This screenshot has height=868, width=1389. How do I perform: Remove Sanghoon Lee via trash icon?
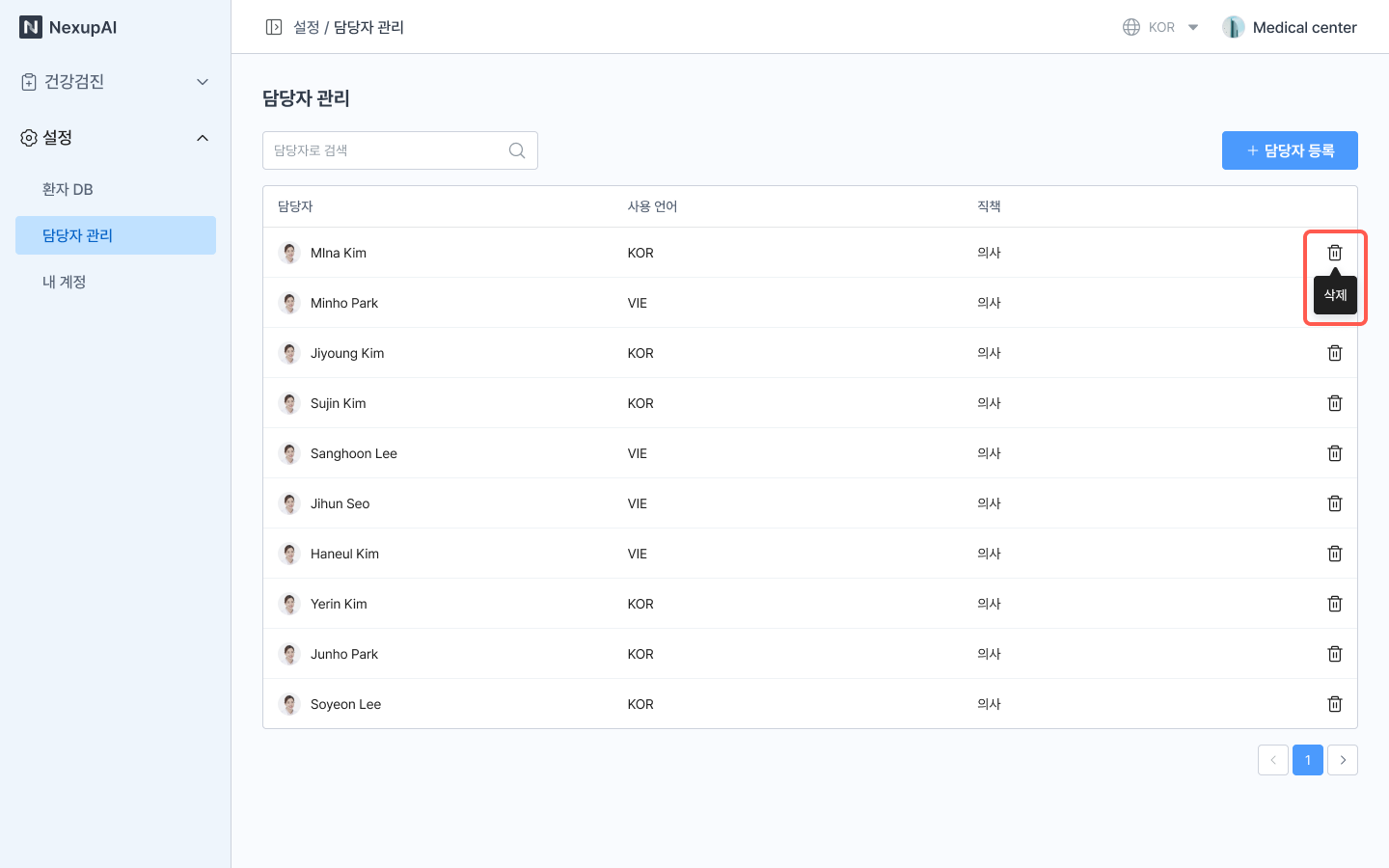[x=1334, y=453]
